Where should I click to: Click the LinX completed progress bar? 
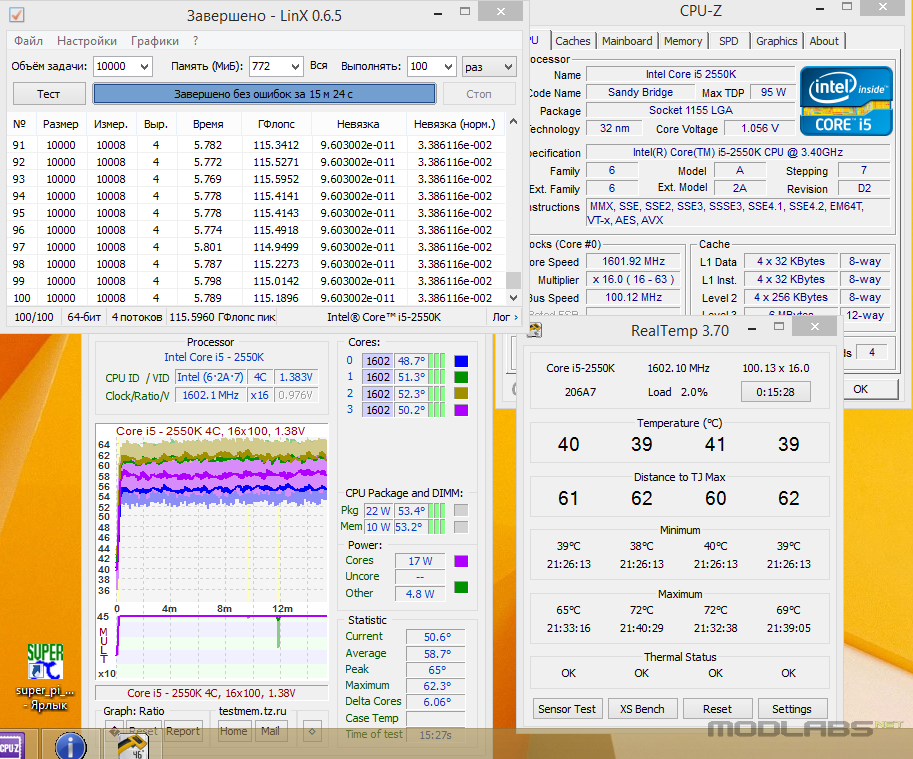coord(264,94)
